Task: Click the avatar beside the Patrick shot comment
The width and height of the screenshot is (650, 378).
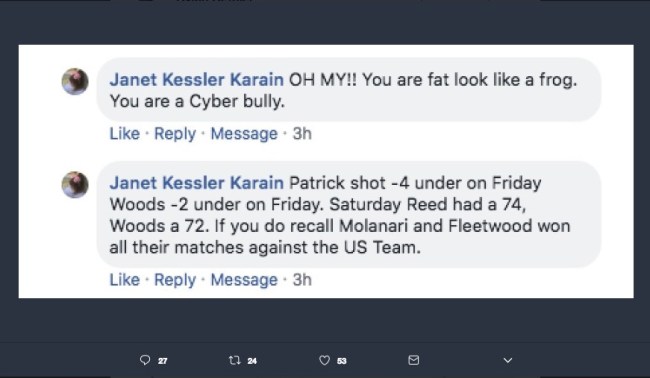Action: coord(75,184)
